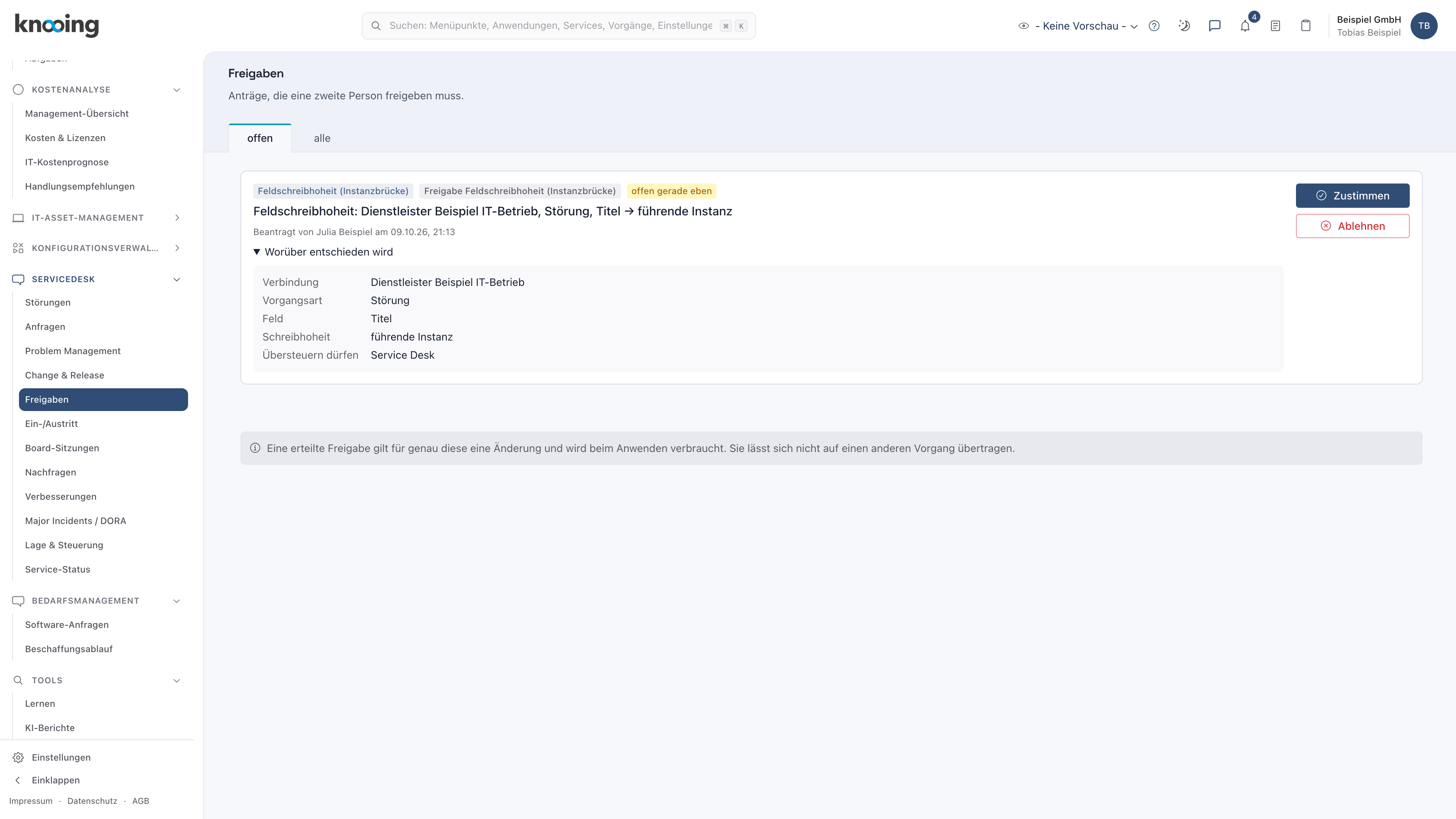Click the Konfigurationsverwaltung icon
This screenshot has width=1456, height=819.
tap(18, 248)
